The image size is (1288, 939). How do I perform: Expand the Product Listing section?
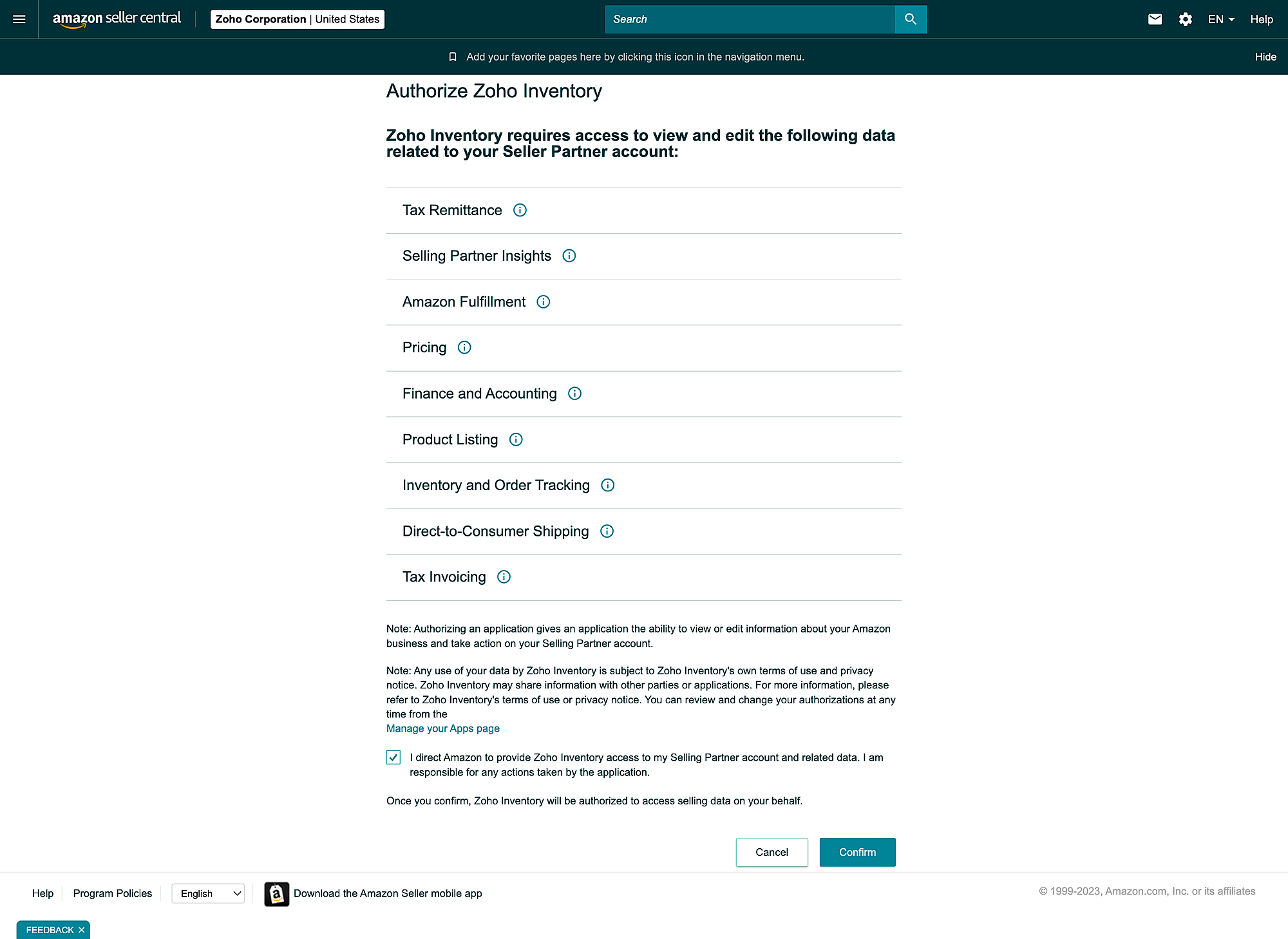click(516, 439)
